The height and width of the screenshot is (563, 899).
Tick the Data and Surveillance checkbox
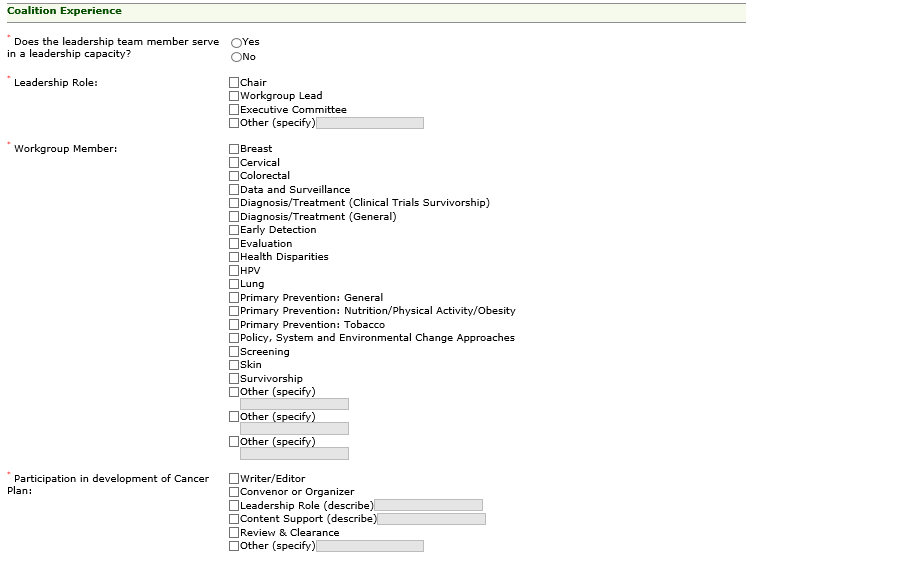(x=235, y=190)
